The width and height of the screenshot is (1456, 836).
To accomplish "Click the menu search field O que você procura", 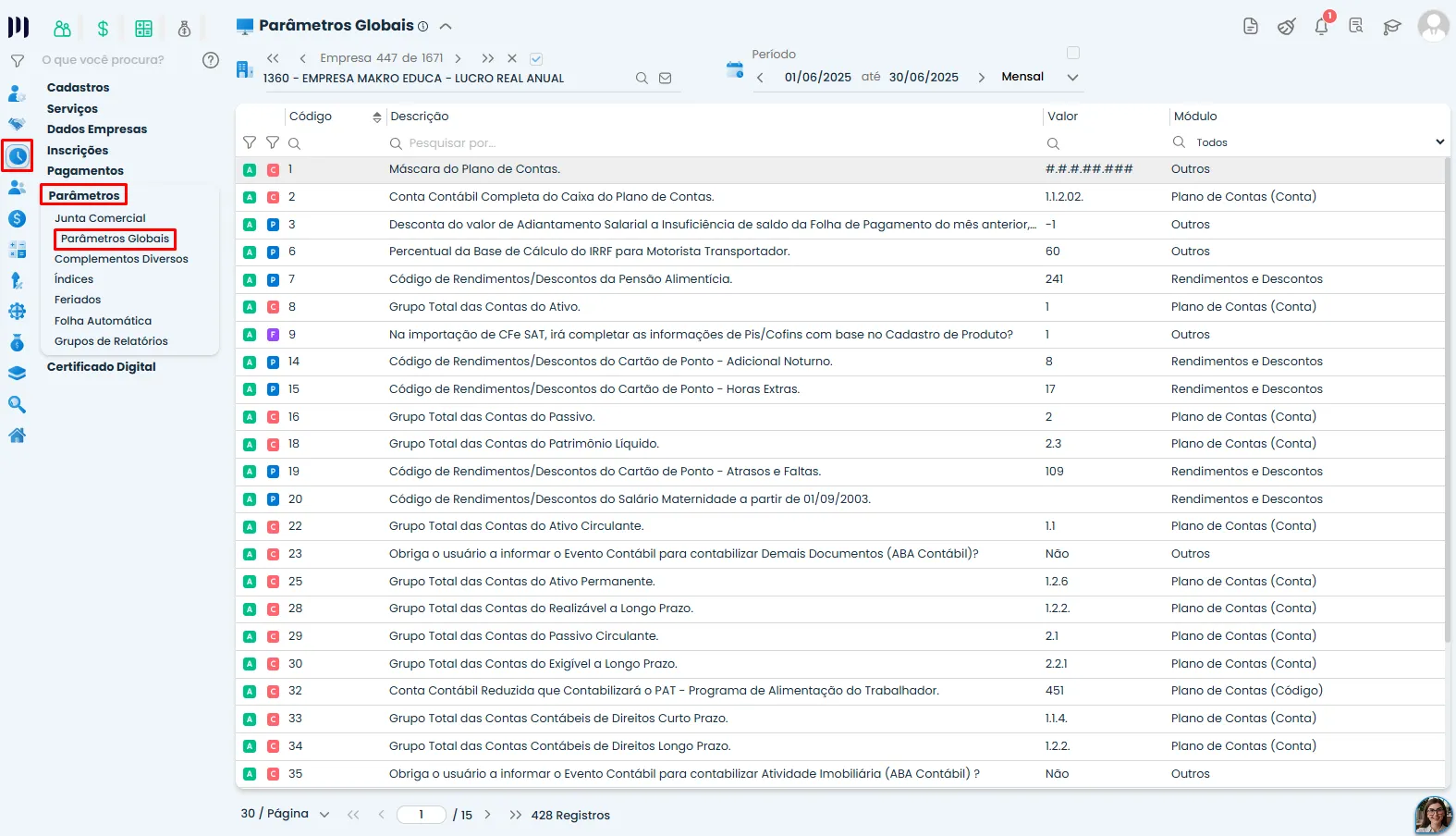I will pos(103,60).
